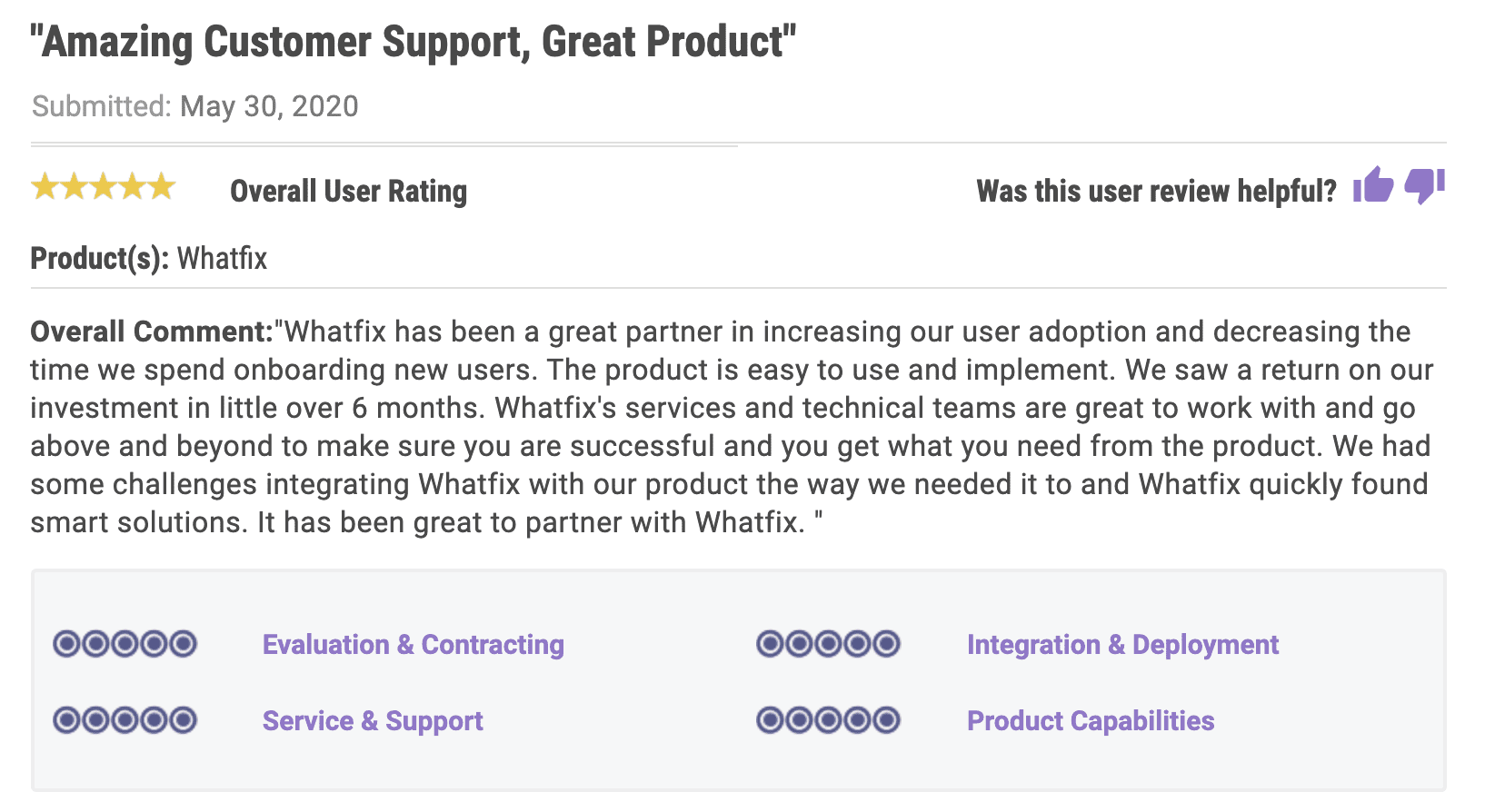Click the Overall Comment label

(x=152, y=332)
